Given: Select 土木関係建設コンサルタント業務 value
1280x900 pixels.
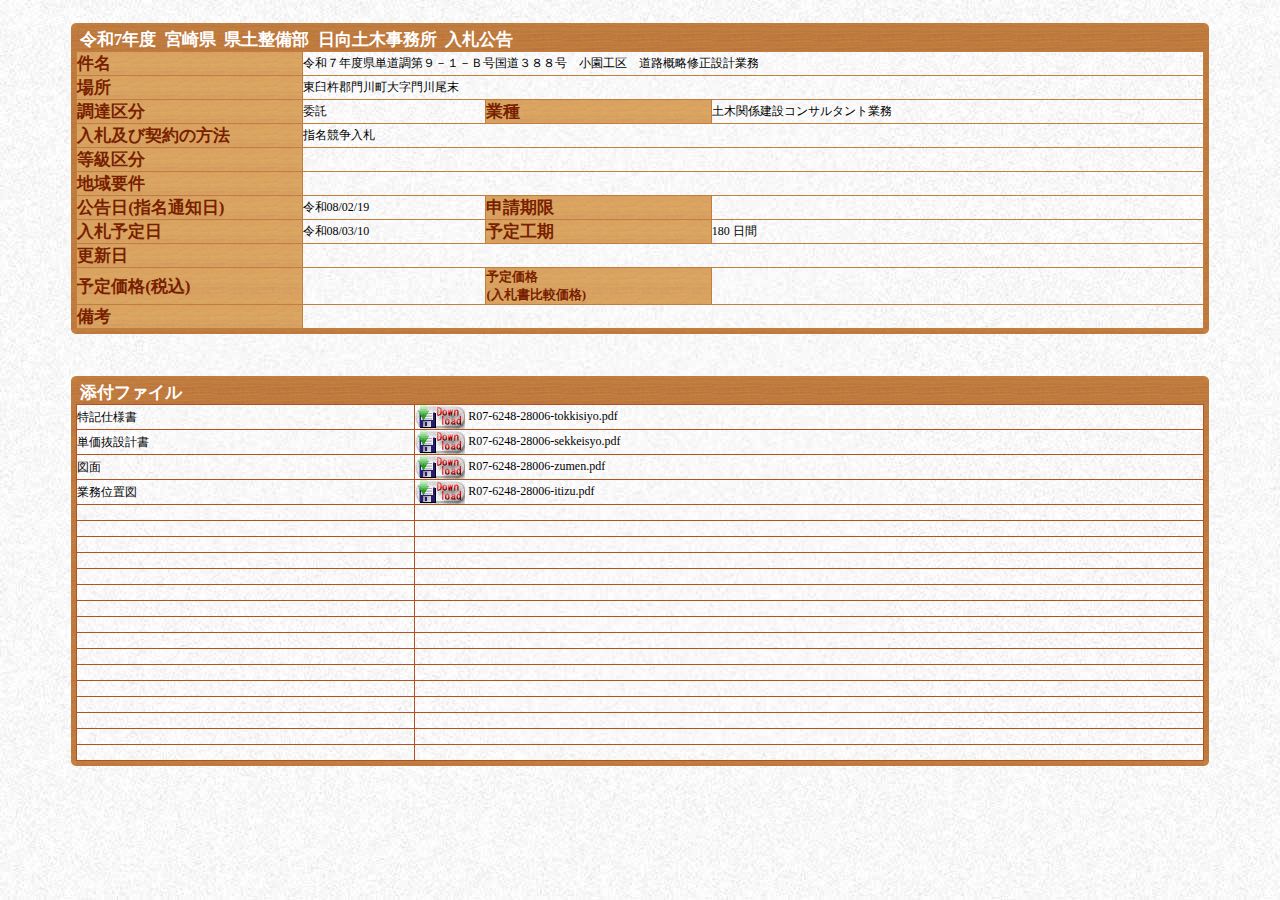Looking at the screenshot, I should click(x=802, y=111).
